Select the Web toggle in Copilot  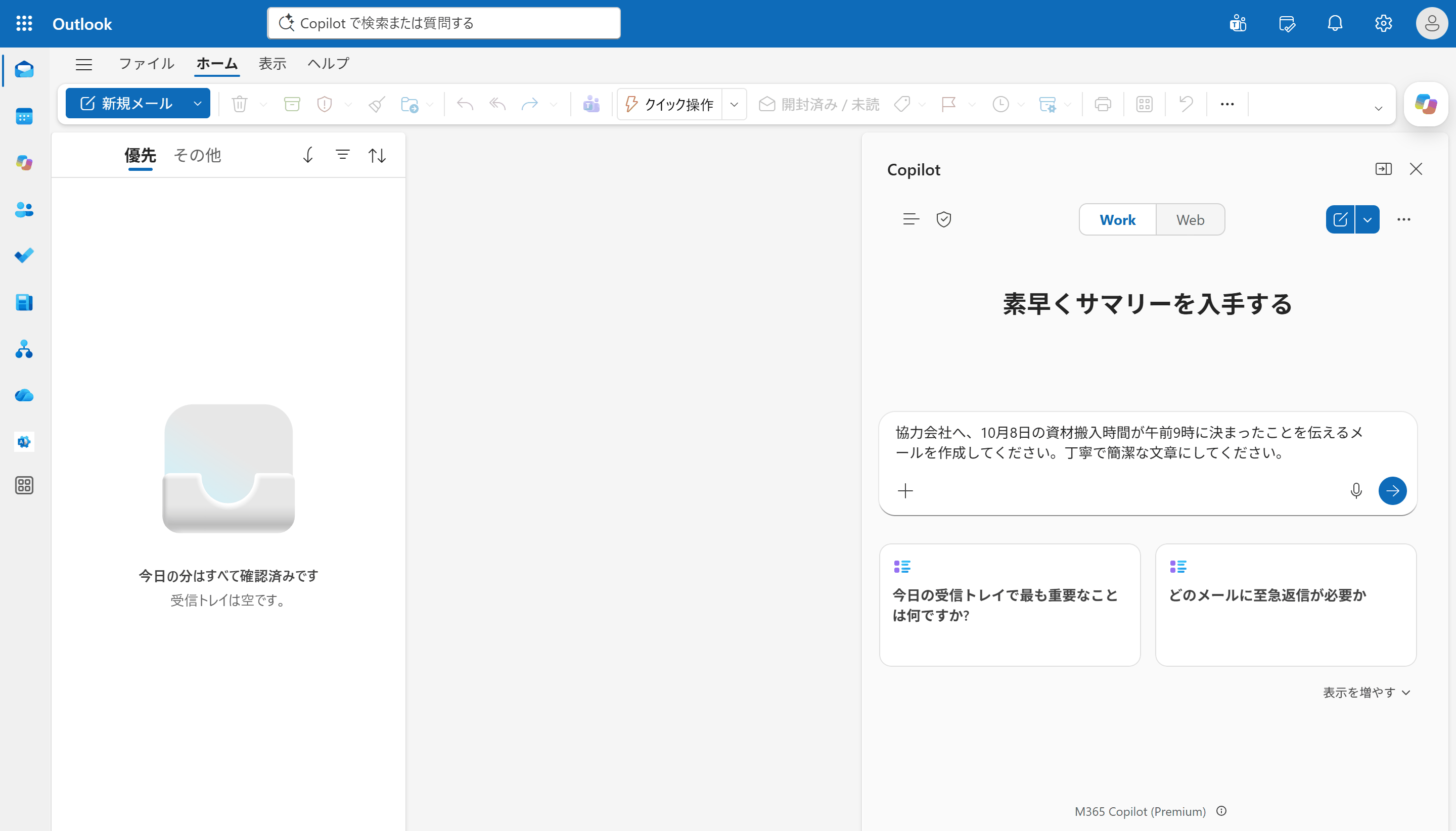point(1190,220)
